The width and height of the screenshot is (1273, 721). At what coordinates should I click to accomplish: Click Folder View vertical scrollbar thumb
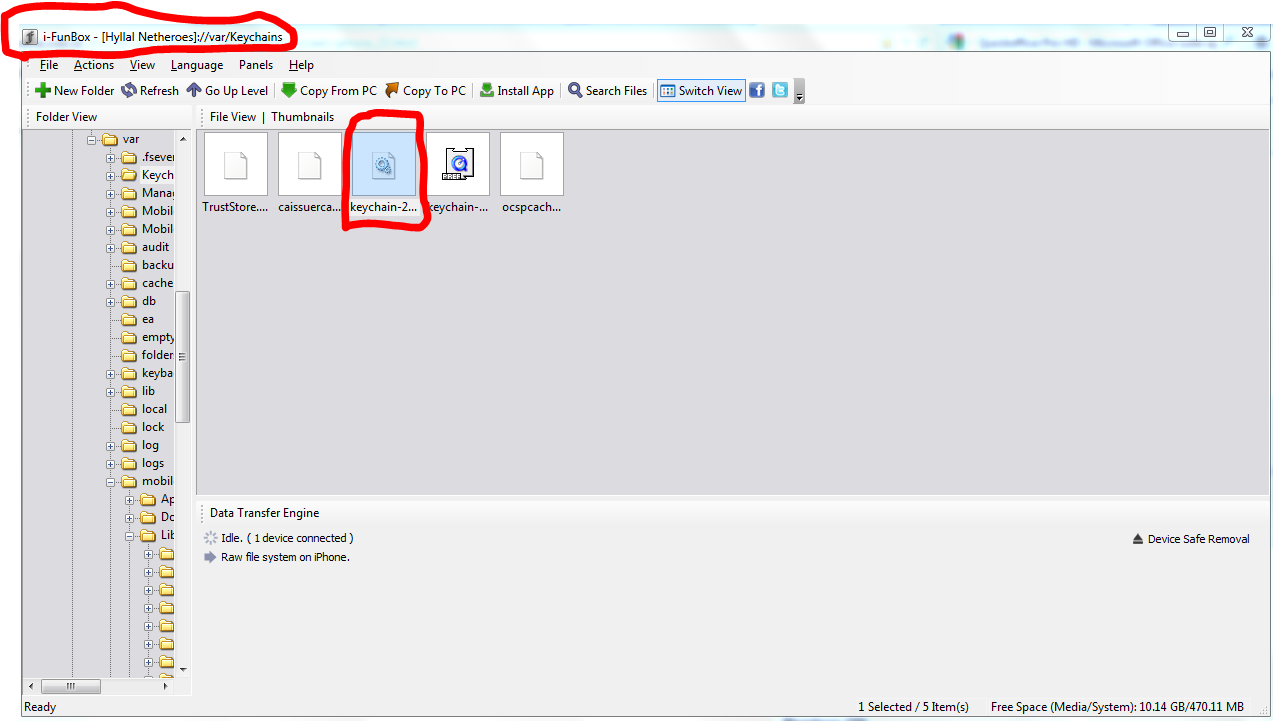pyautogui.click(x=182, y=356)
